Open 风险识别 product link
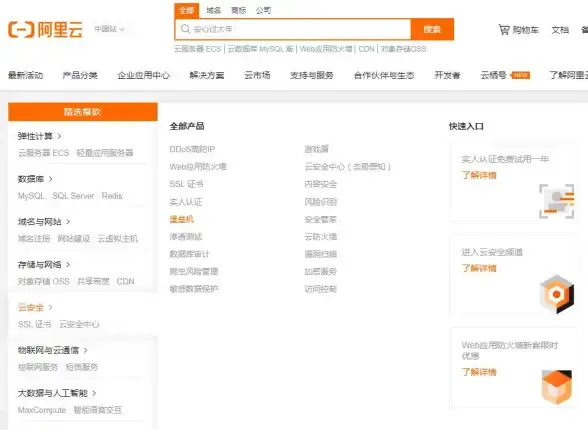588x430 pixels. click(321, 202)
